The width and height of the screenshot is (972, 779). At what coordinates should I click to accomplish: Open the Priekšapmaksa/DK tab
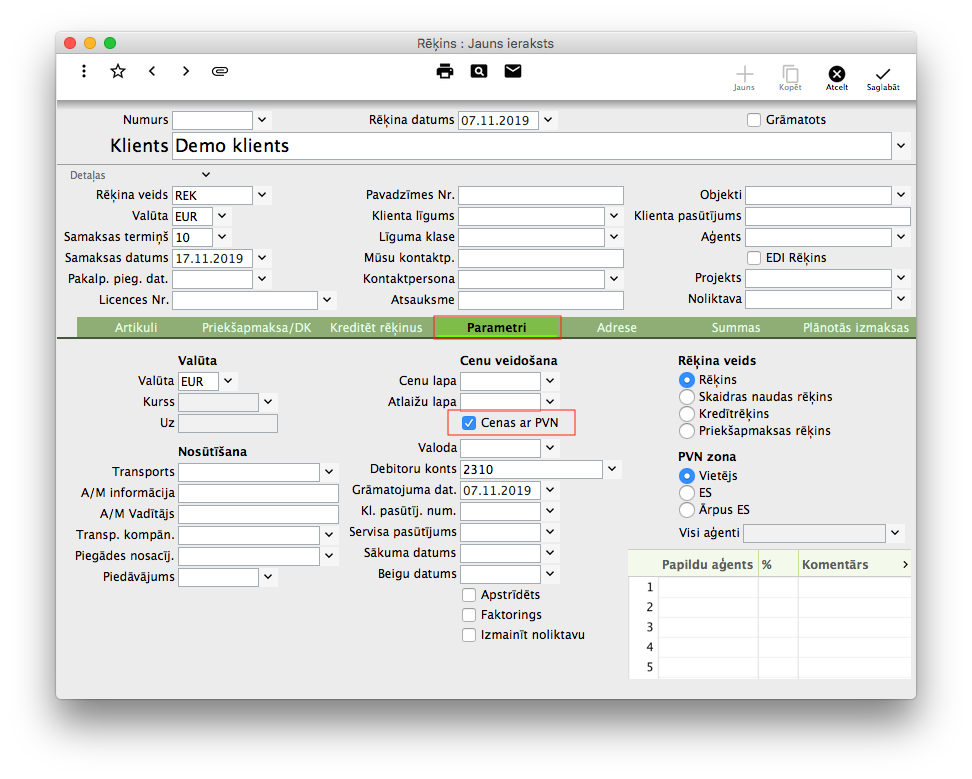pos(257,327)
